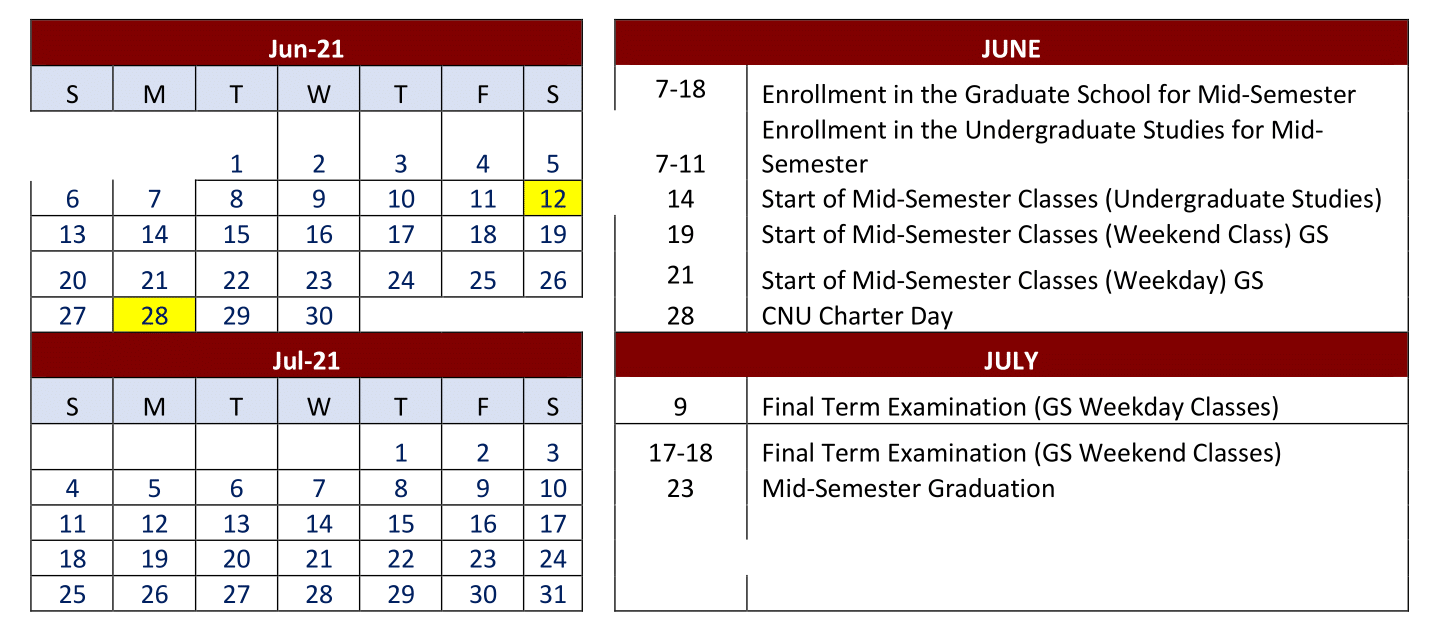This screenshot has width=1438, height=643.
Task: Click the Jul-21 calendar header
Action: 306,360
